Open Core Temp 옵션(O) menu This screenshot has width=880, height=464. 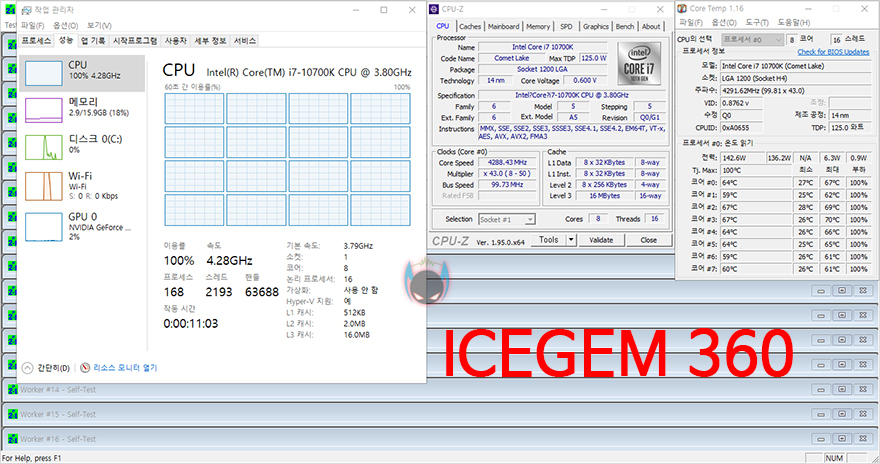[724, 22]
